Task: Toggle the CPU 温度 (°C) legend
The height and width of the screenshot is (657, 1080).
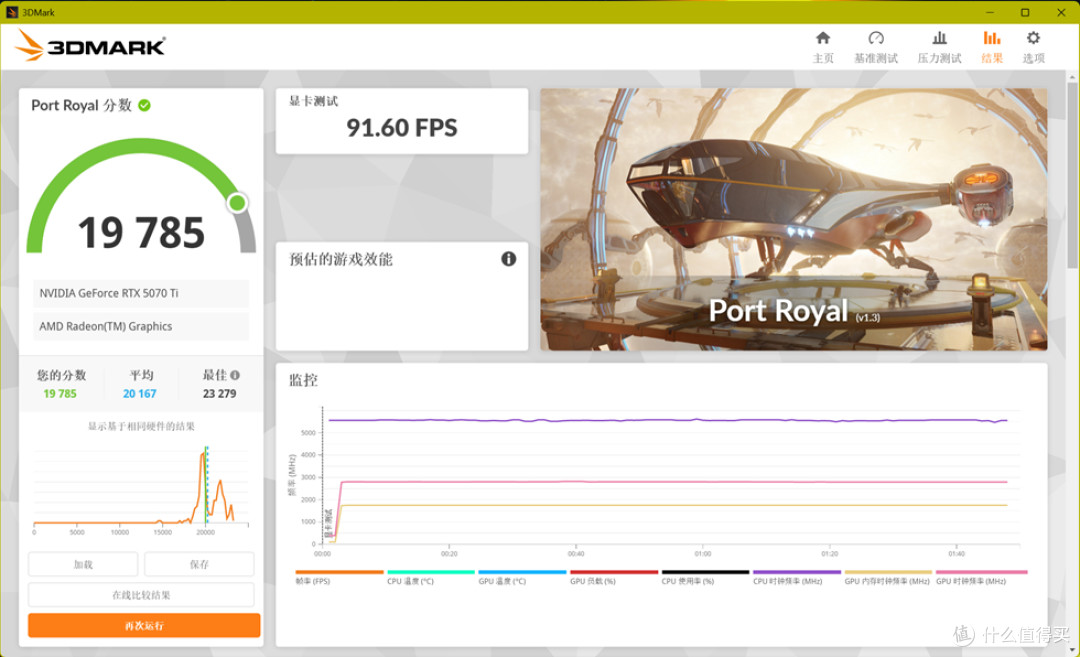Action: 430,577
